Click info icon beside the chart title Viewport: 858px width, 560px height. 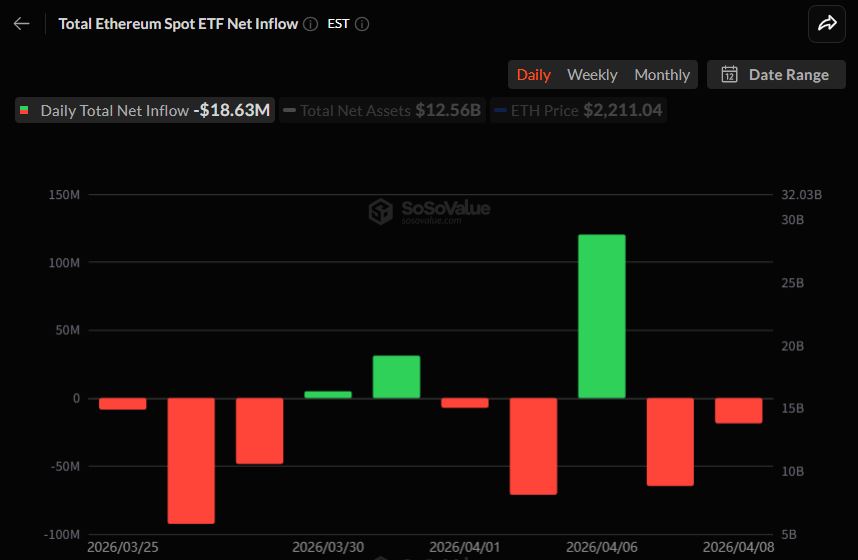coord(311,24)
